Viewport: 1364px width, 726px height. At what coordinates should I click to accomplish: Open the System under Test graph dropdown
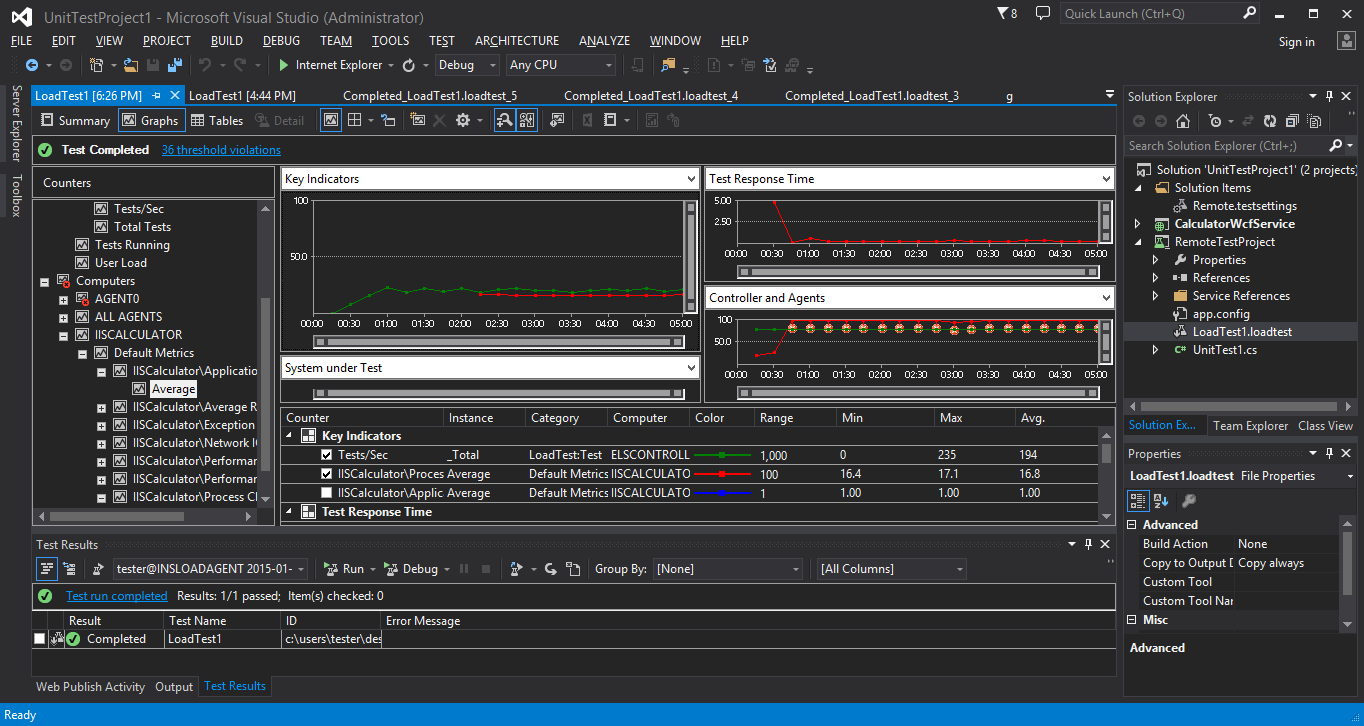(x=691, y=368)
